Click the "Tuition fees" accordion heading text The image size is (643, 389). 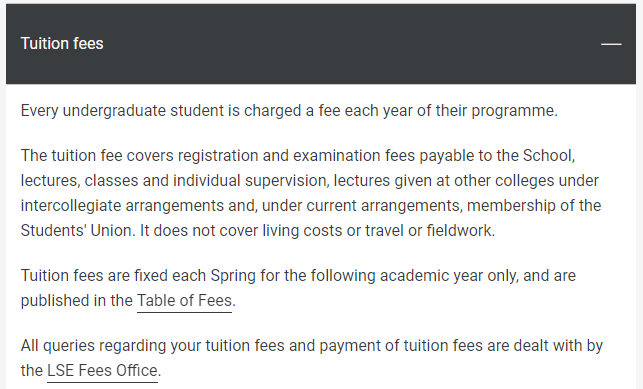(62, 43)
